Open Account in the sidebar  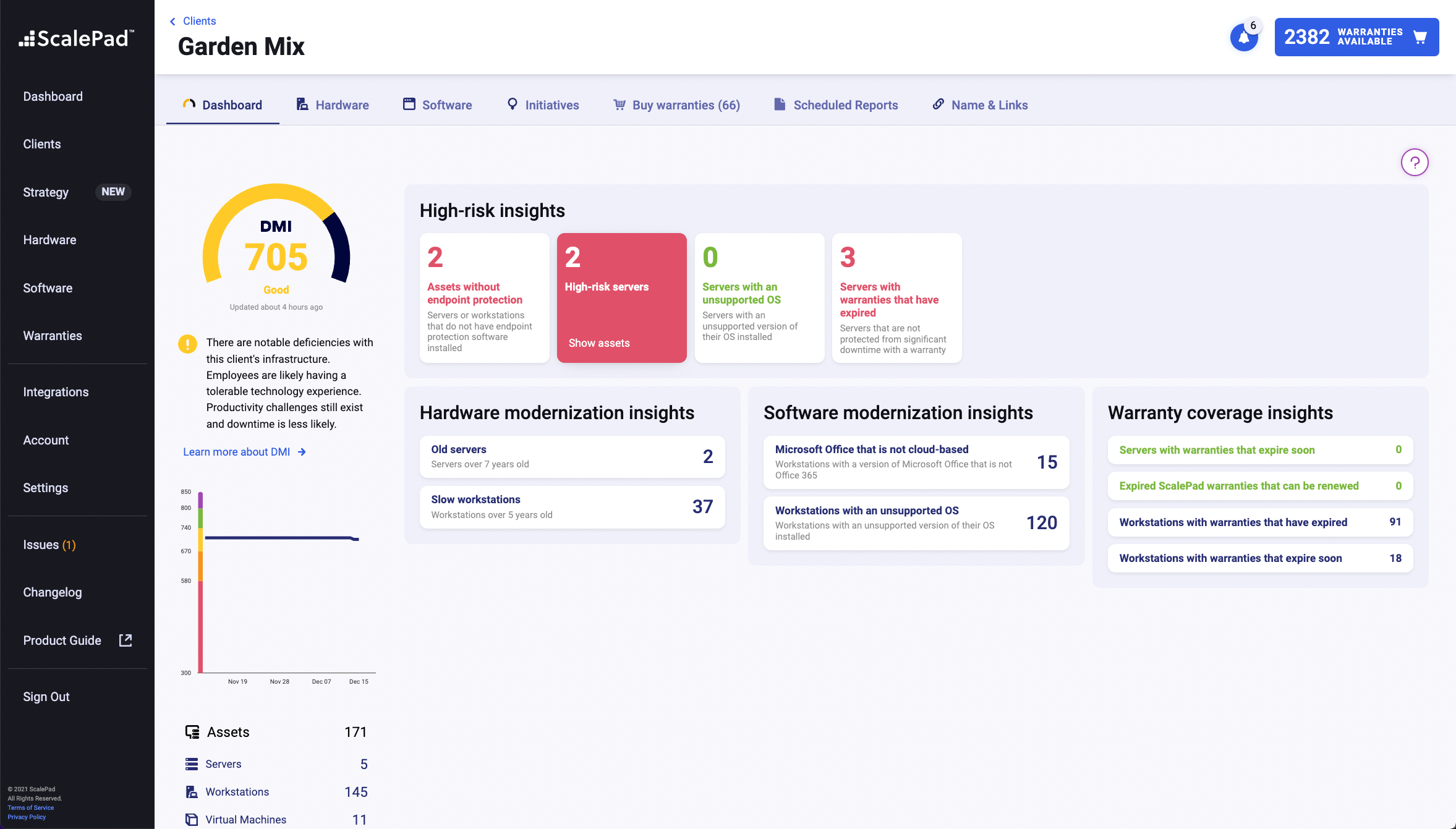46,440
